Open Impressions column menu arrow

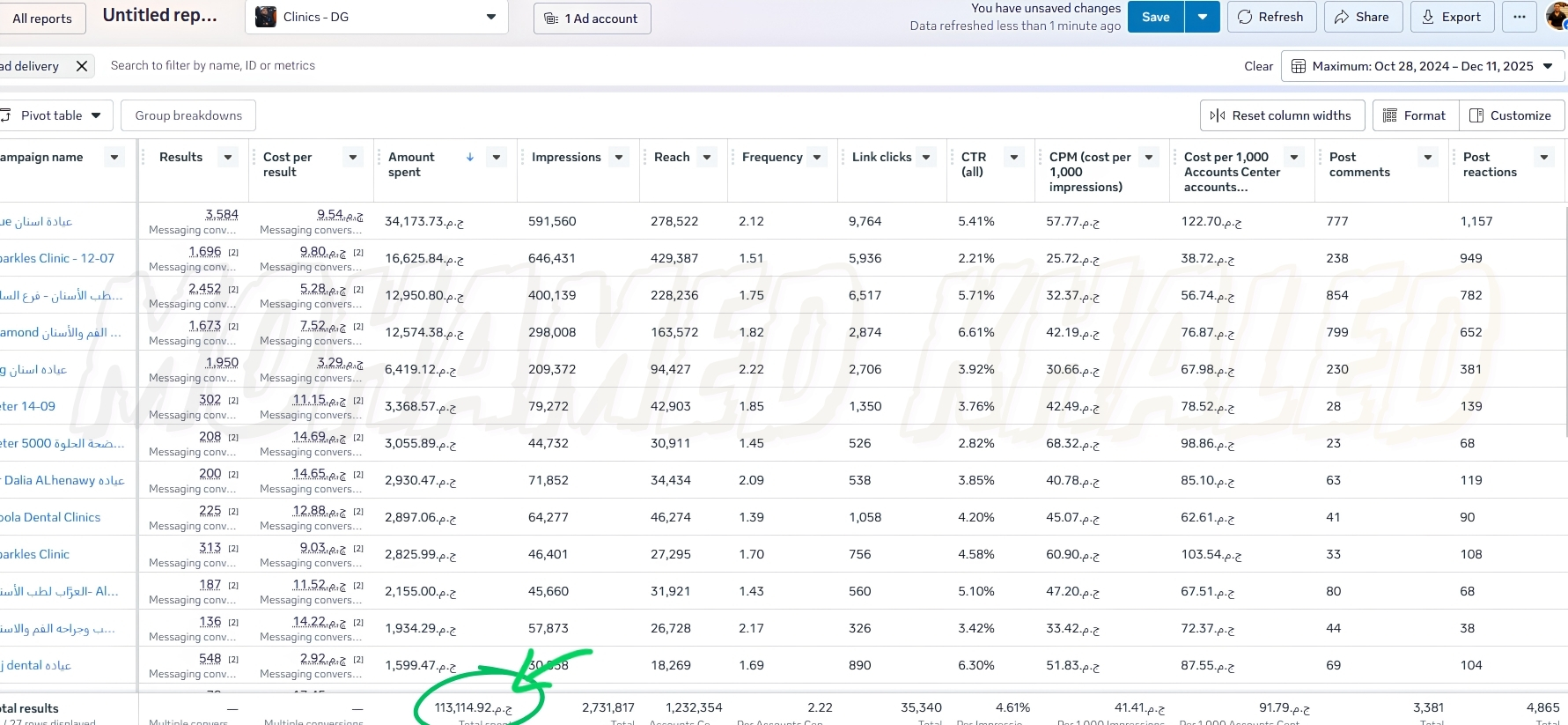[619, 158]
